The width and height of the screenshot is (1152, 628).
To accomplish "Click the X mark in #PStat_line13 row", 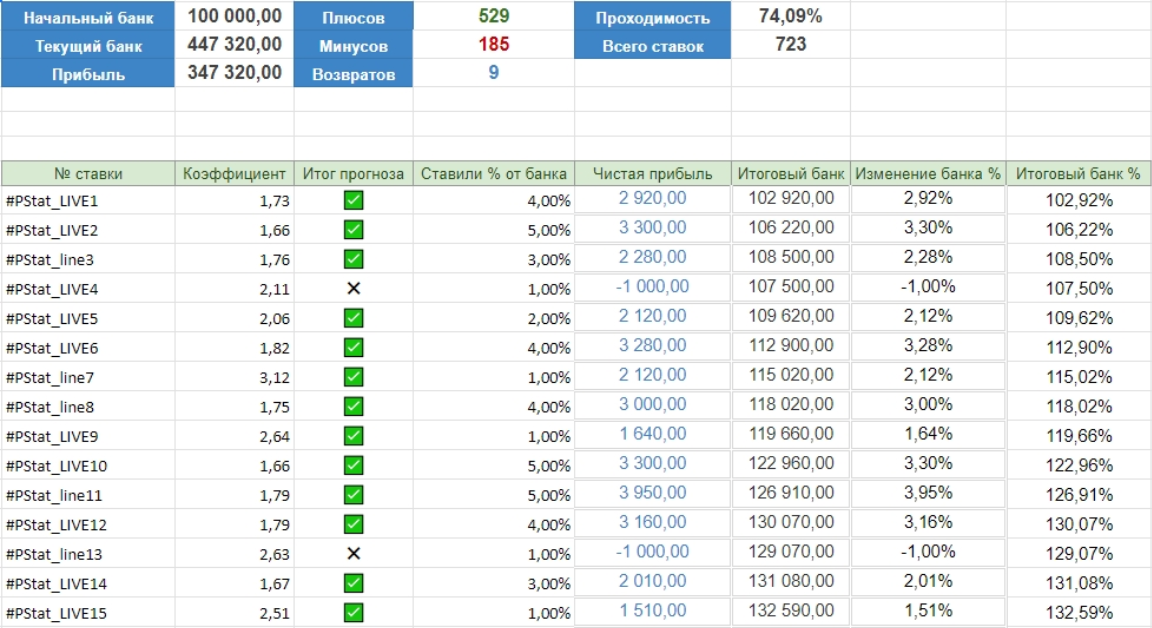I will 353,554.
